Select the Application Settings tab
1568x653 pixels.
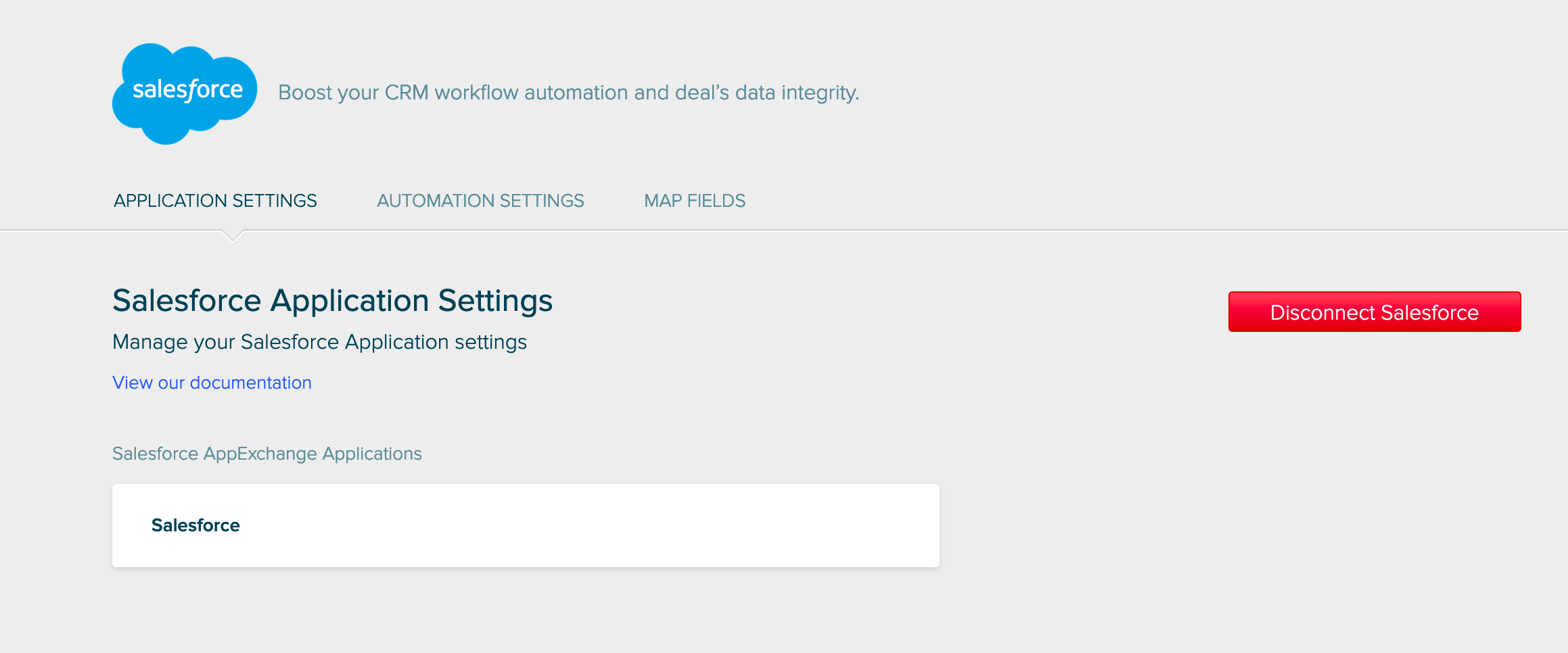(x=215, y=201)
